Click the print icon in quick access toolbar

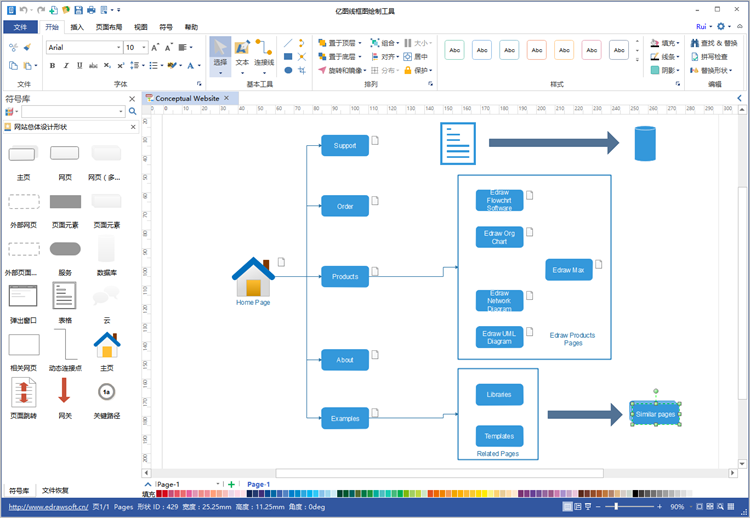click(91, 10)
